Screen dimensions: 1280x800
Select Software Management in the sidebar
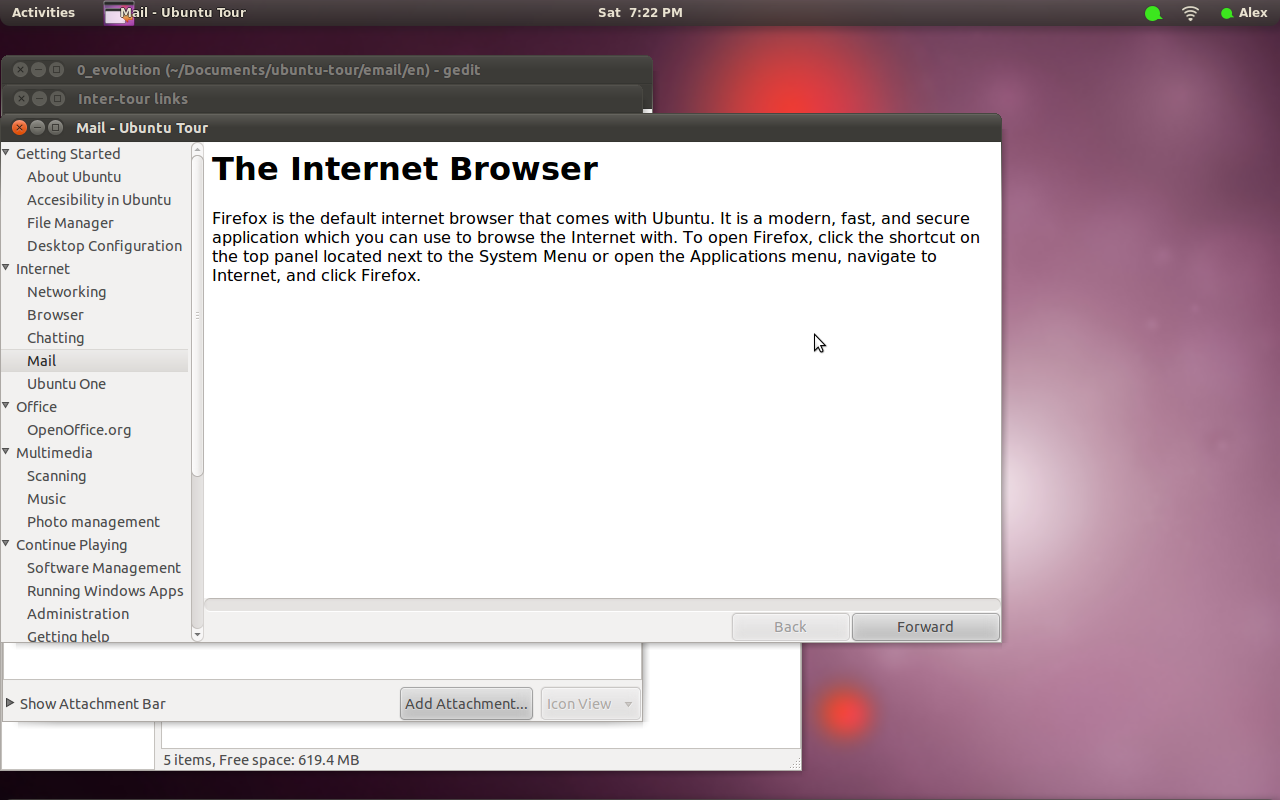pos(104,568)
